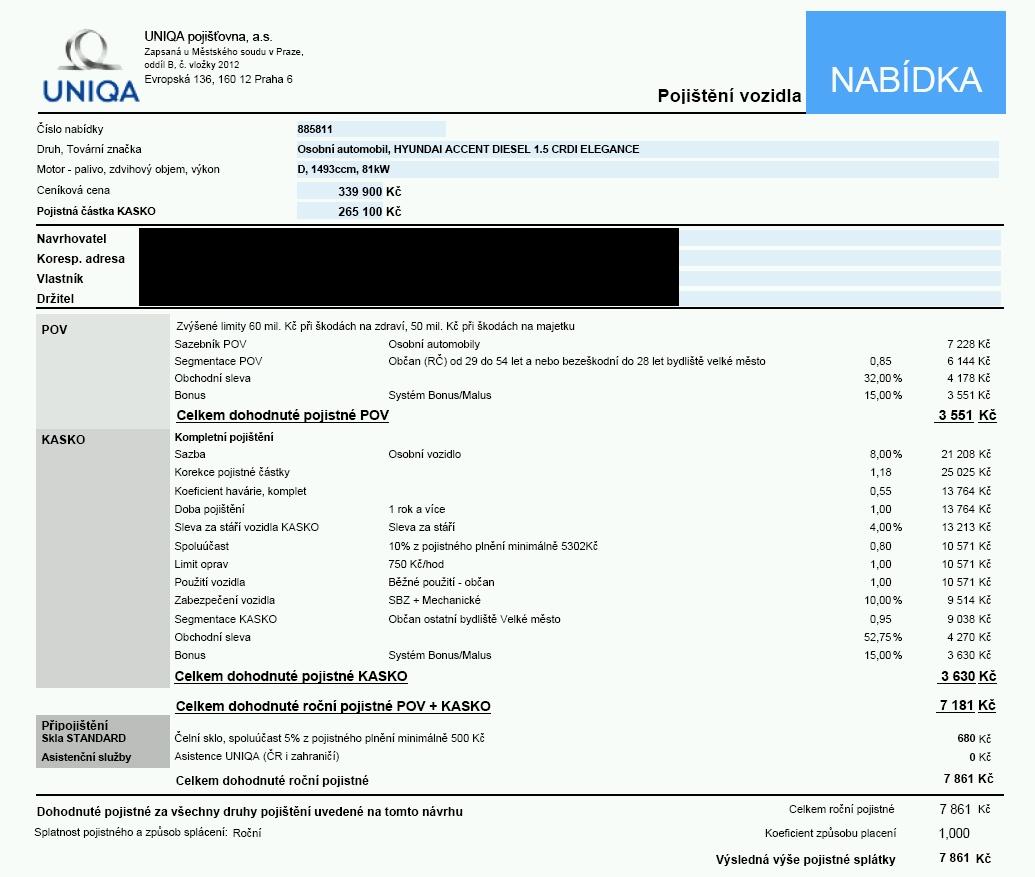
Task: Click the combined total 7 181 Kč
Action: tap(967, 706)
